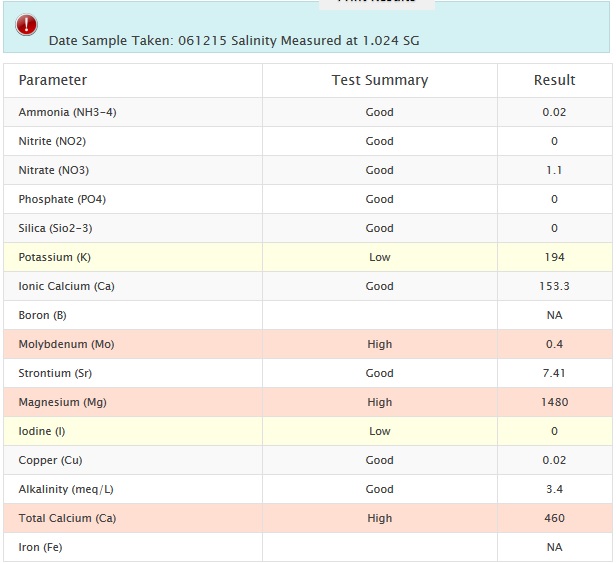Click the Total Calcium result 460

pyautogui.click(x=554, y=518)
